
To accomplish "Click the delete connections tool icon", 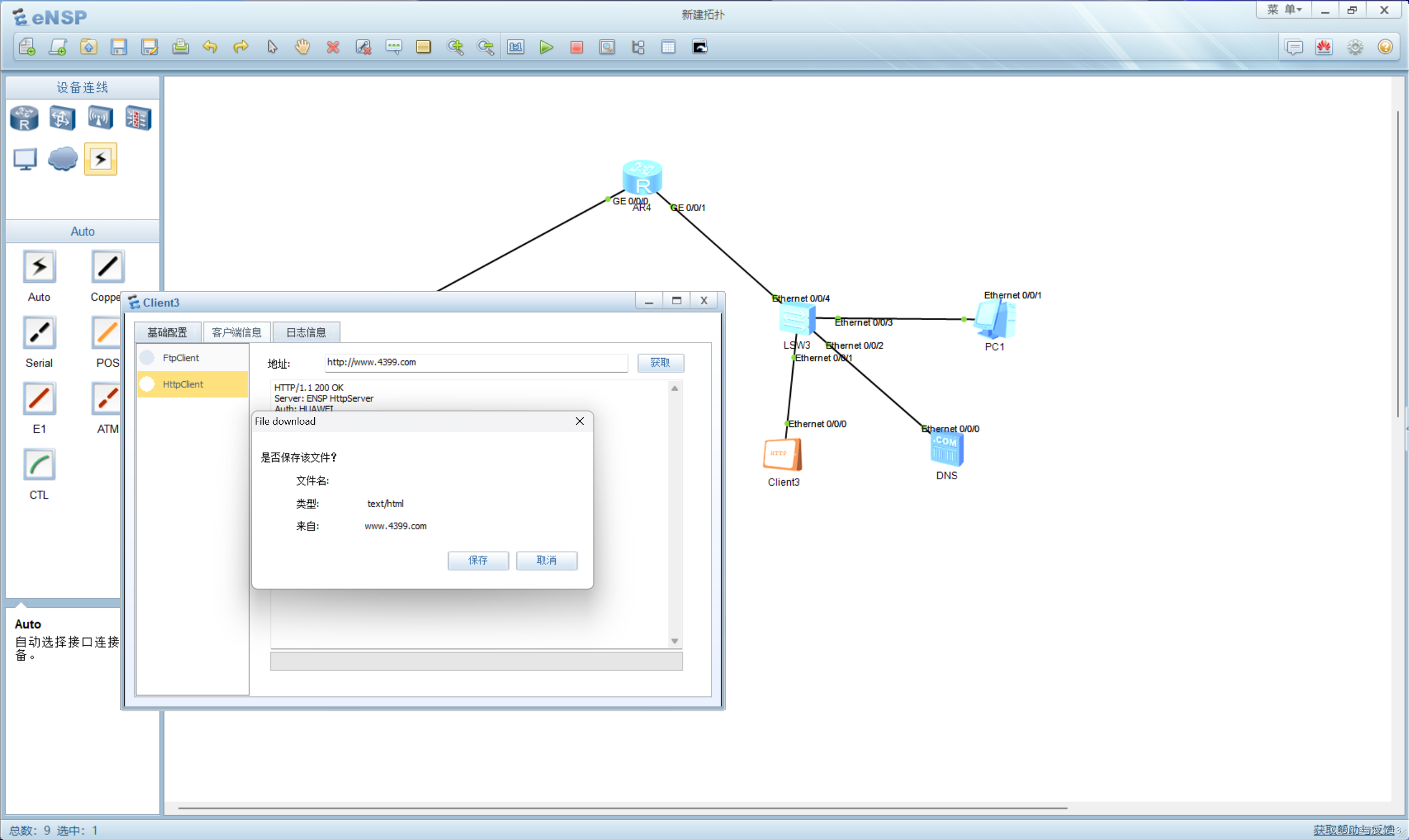I will (x=364, y=47).
